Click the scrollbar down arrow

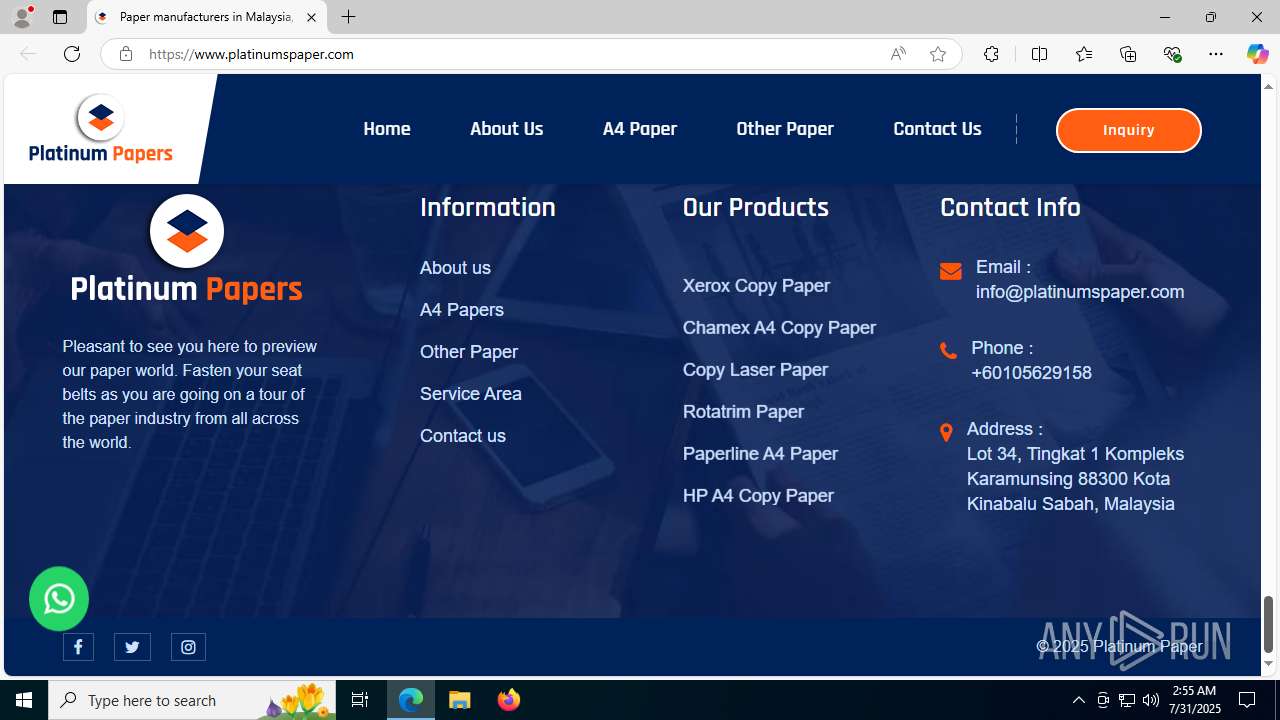[1268, 664]
